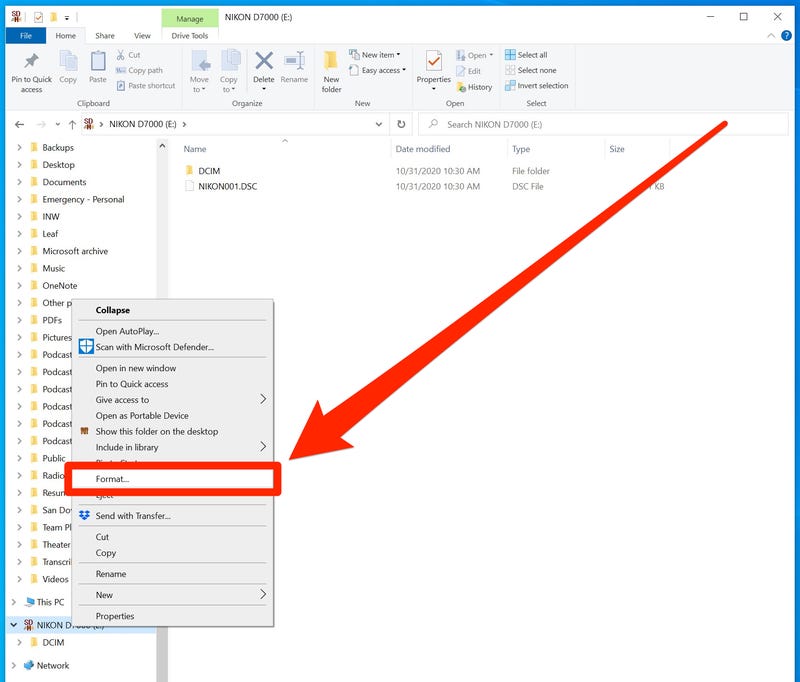The height and width of the screenshot is (682, 800).
Task: Click Invert selection in the ribbon
Action: [536, 86]
